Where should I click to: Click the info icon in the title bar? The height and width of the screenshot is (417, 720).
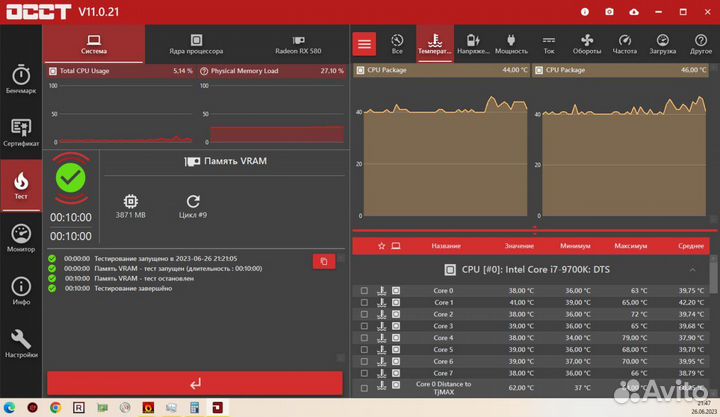pyautogui.click(x=585, y=12)
